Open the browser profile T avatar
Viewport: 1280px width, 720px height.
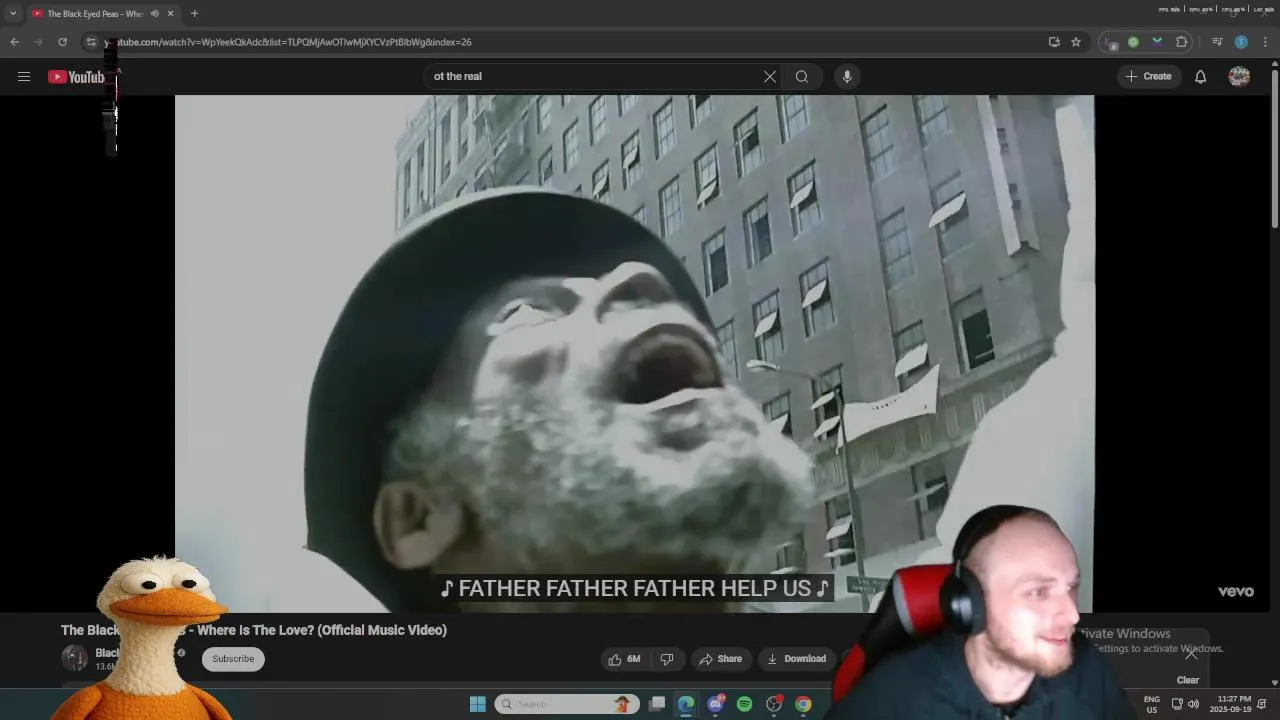point(1241,42)
